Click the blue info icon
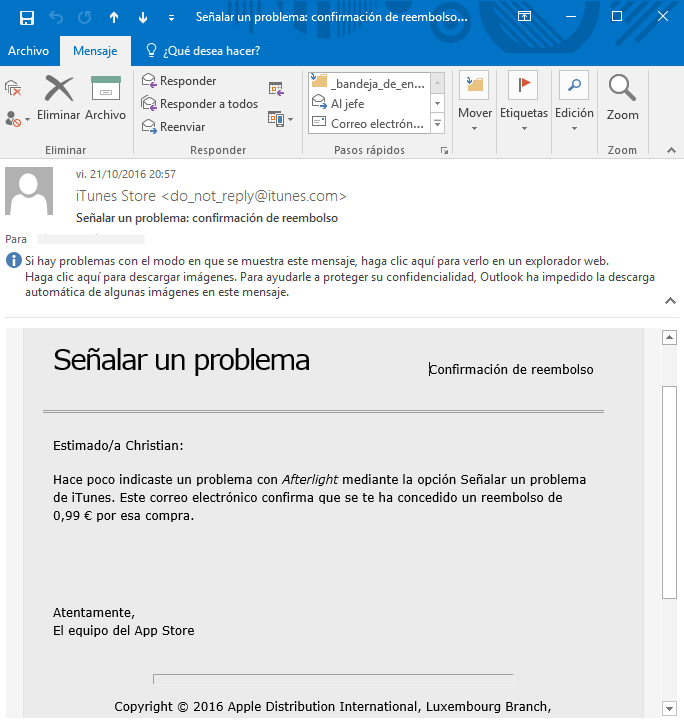Screen dimensions: 684x726 point(13,261)
